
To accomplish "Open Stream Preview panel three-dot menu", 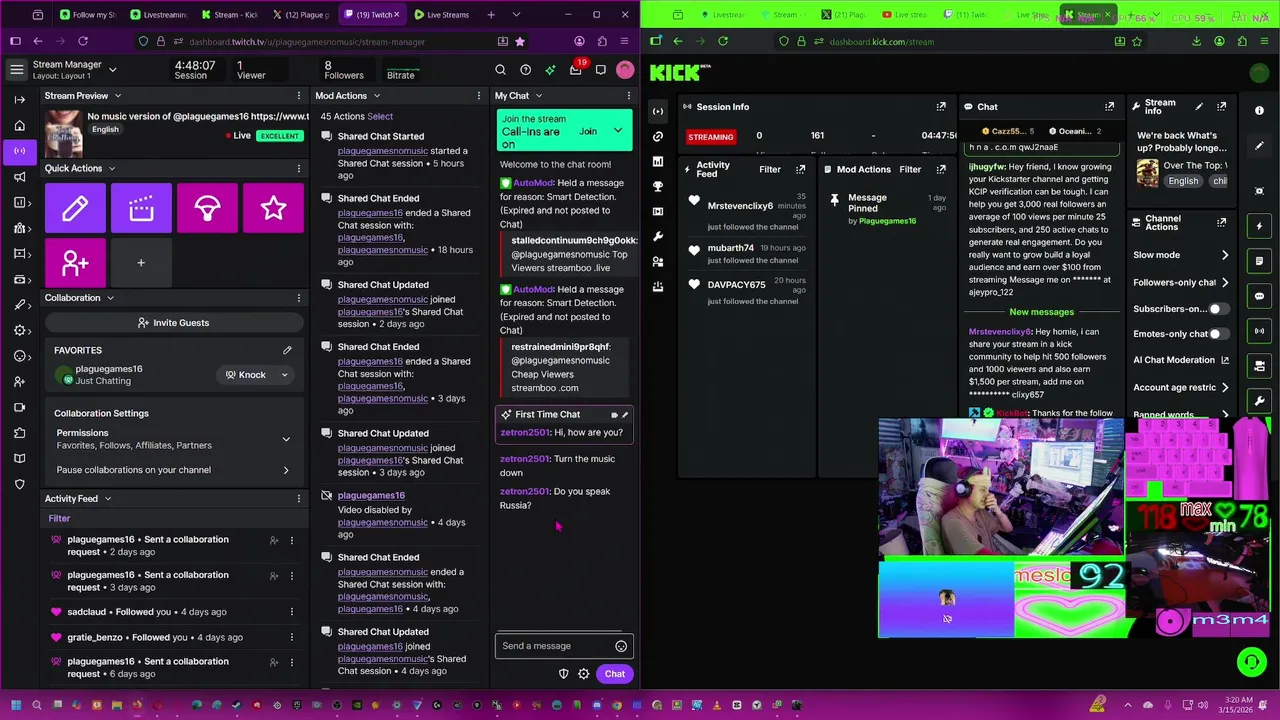I will pos(298,96).
